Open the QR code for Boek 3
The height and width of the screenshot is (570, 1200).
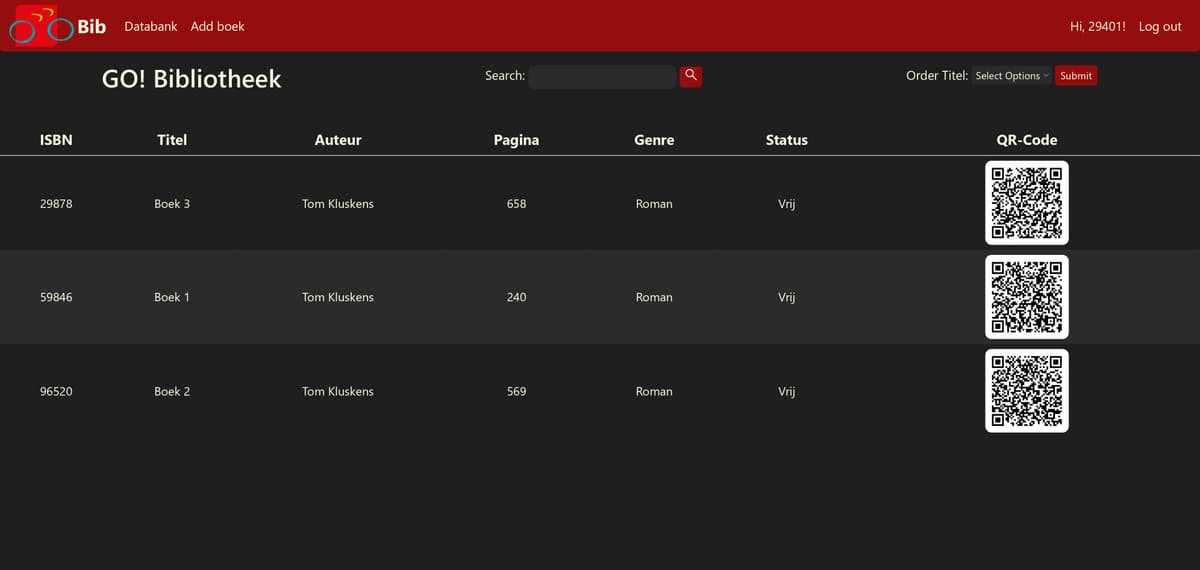click(1026, 203)
